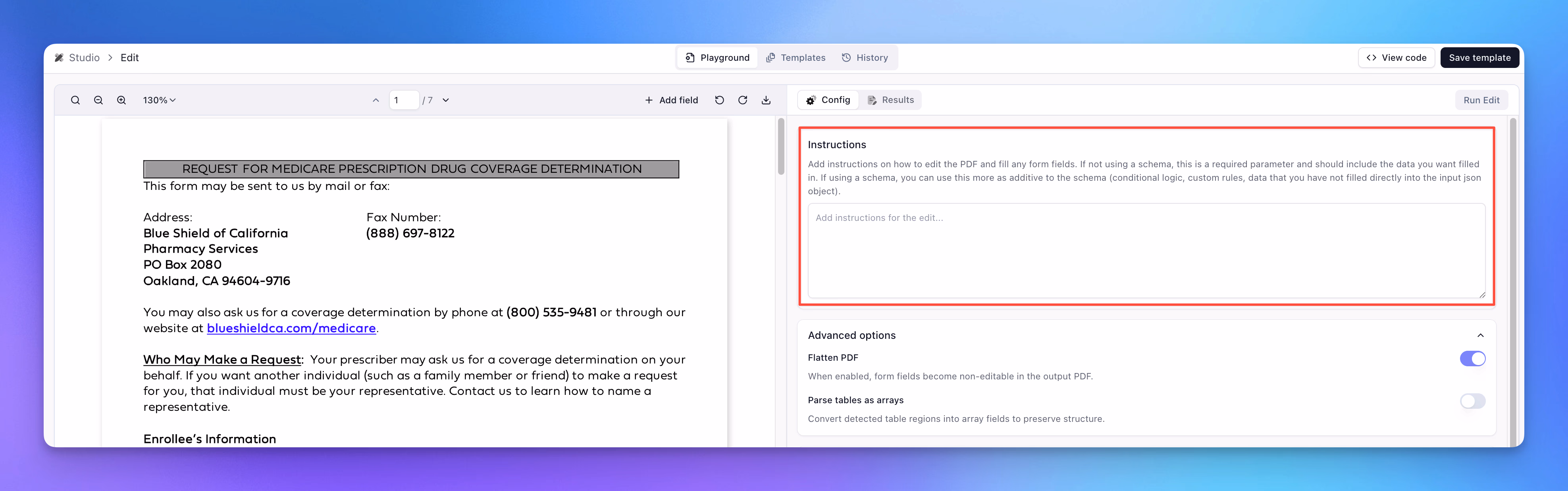This screenshot has height=491, width=1568.
Task: Open the blueshieldca.com/medicare link
Action: (x=291, y=329)
